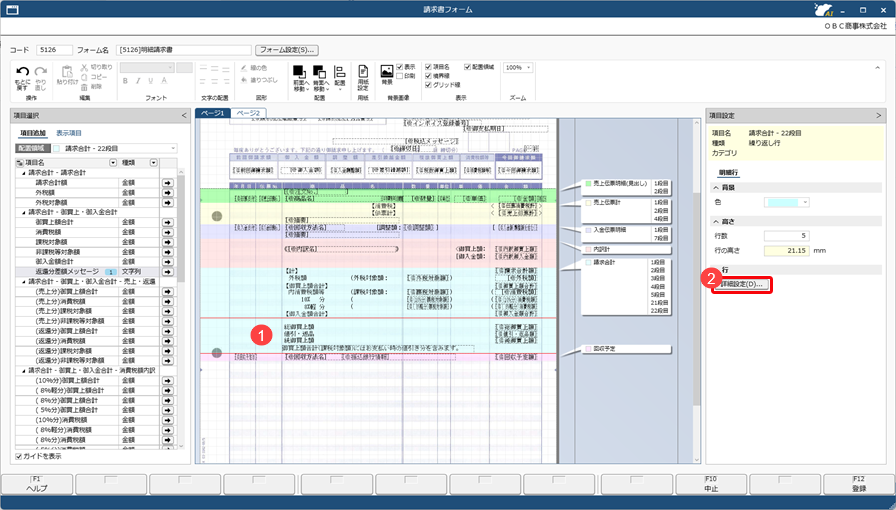Toggle the グリッド線 display checkbox
This screenshot has width=896, height=510.
tap(428, 85)
